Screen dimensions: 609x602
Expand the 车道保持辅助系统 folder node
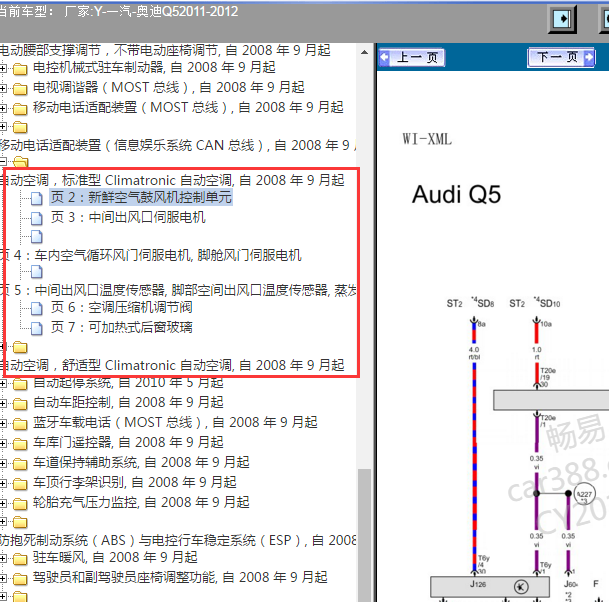[3, 463]
